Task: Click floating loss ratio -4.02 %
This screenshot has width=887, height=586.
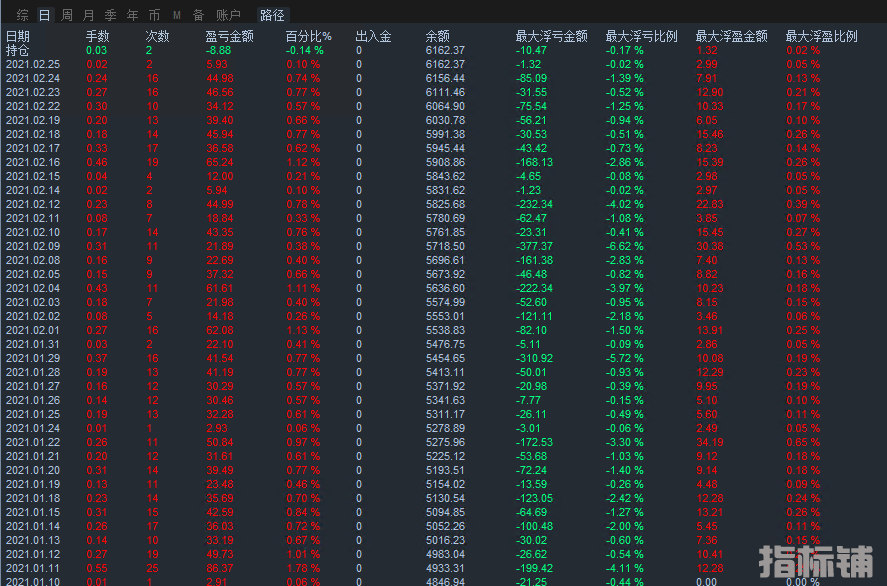Action: coord(625,204)
